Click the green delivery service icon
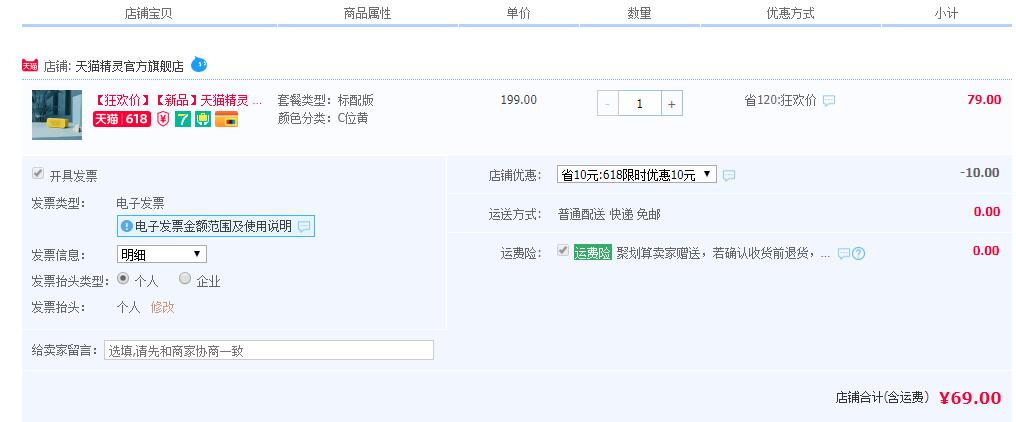 pyautogui.click(x=203, y=119)
